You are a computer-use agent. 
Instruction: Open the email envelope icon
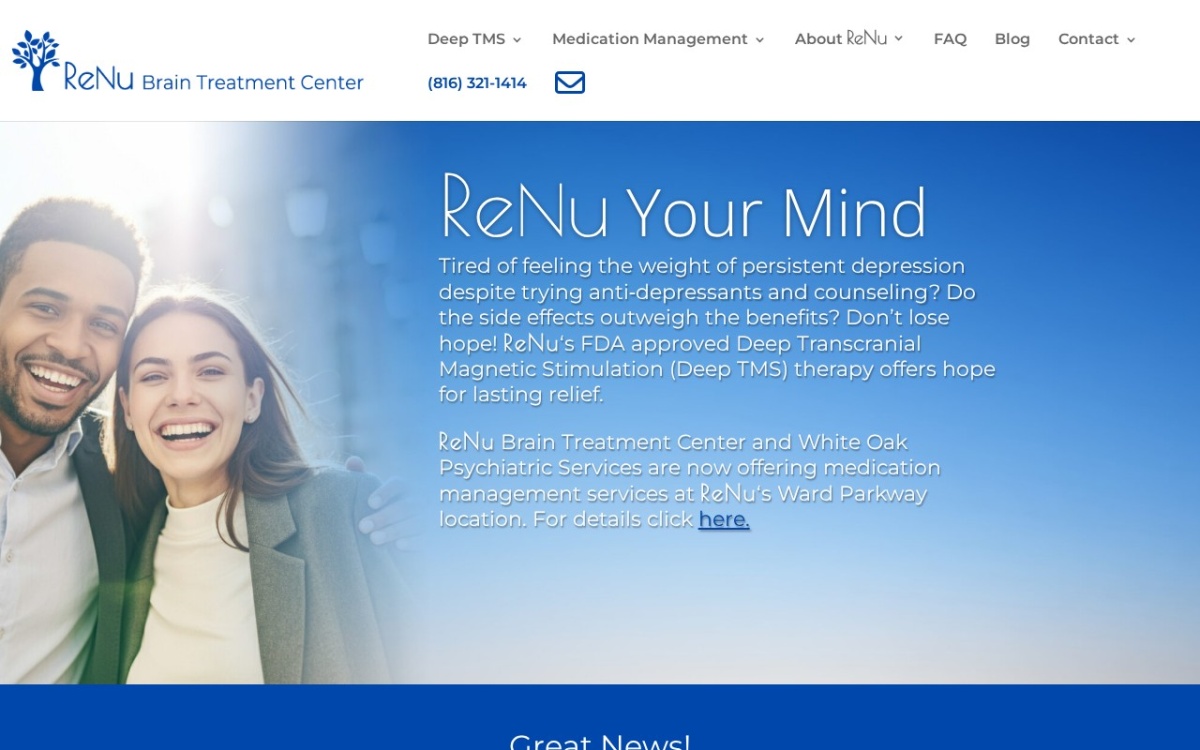(570, 83)
